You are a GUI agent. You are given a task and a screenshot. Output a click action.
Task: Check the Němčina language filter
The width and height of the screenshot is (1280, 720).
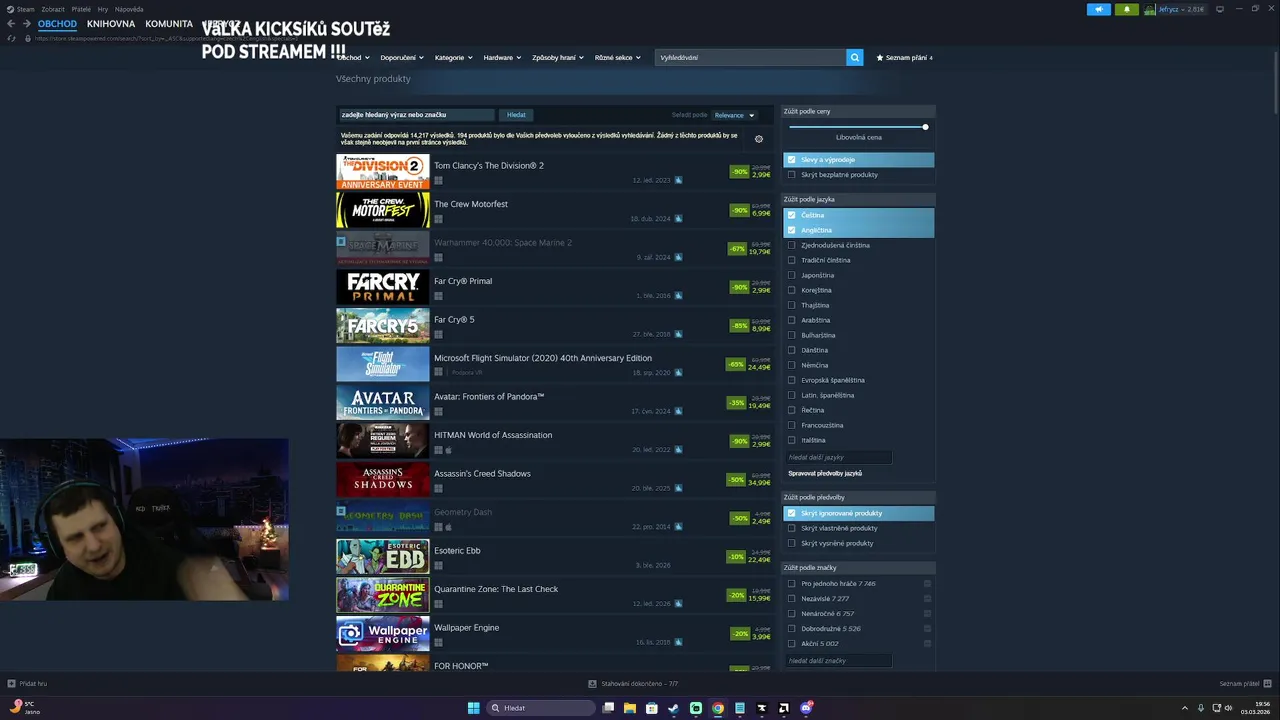pos(791,365)
